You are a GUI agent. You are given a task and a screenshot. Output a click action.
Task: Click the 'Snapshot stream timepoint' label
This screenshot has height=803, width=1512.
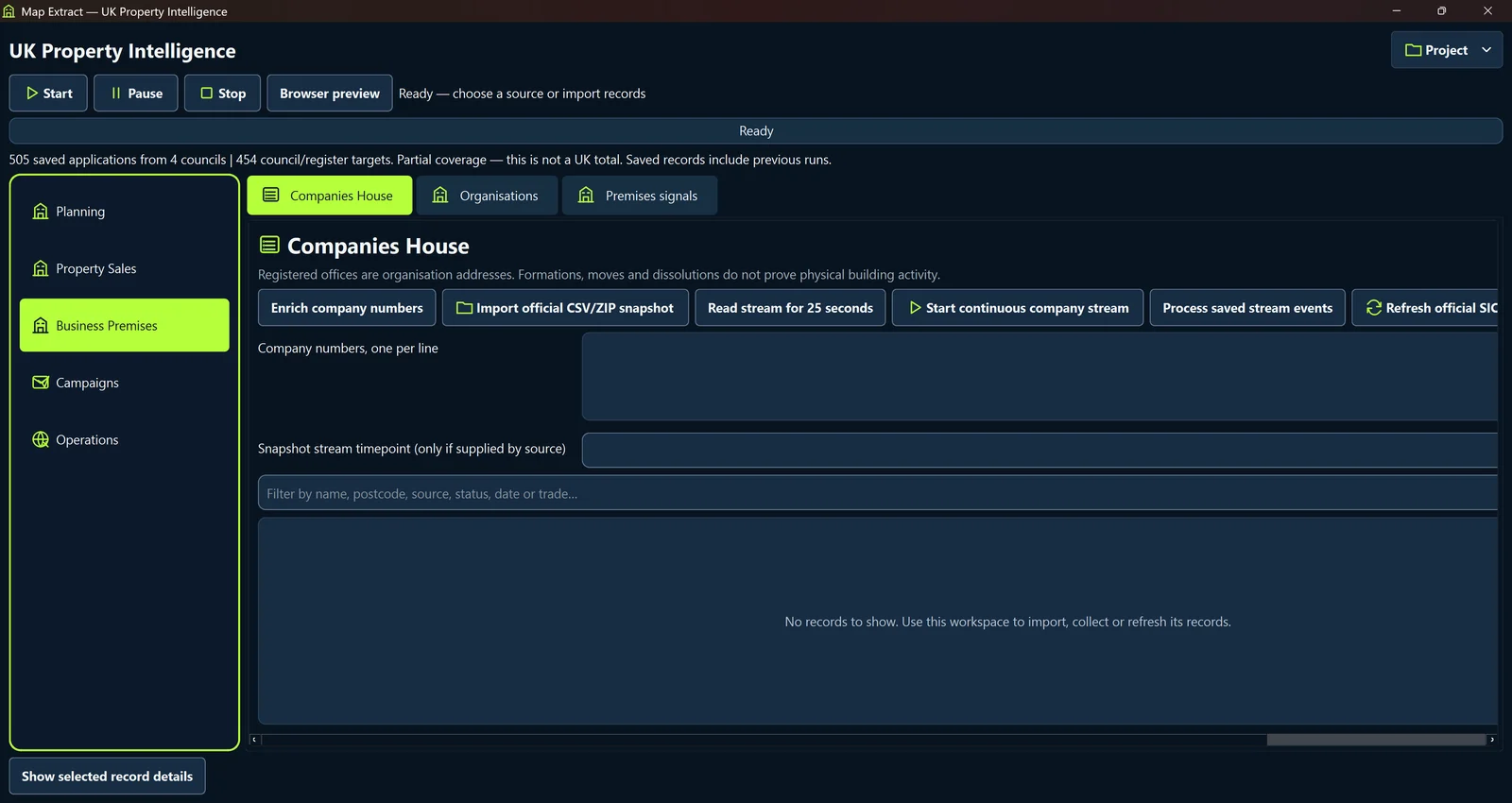(412, 449)
